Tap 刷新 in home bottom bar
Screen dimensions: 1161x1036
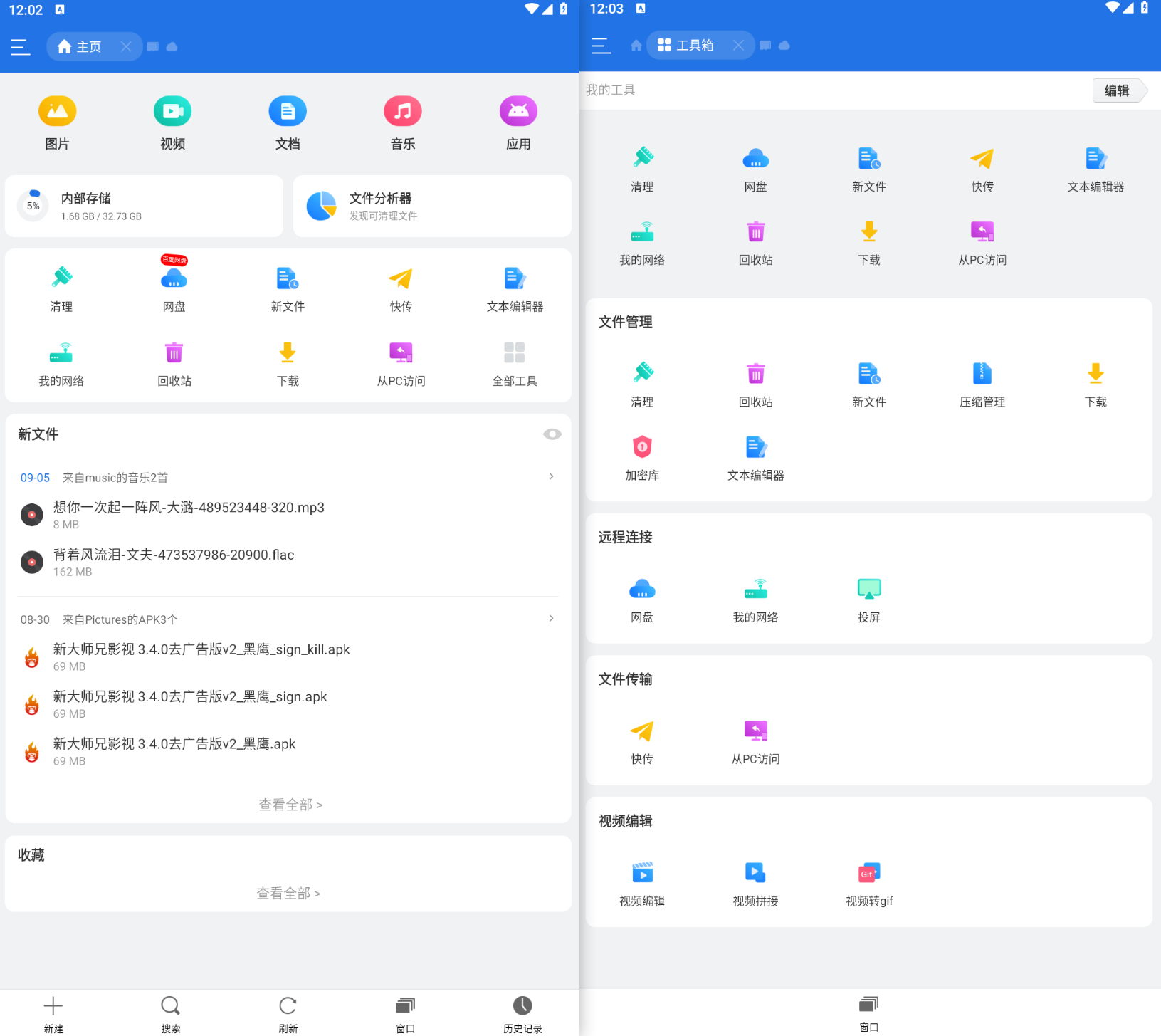click(x=288, y=1014)
